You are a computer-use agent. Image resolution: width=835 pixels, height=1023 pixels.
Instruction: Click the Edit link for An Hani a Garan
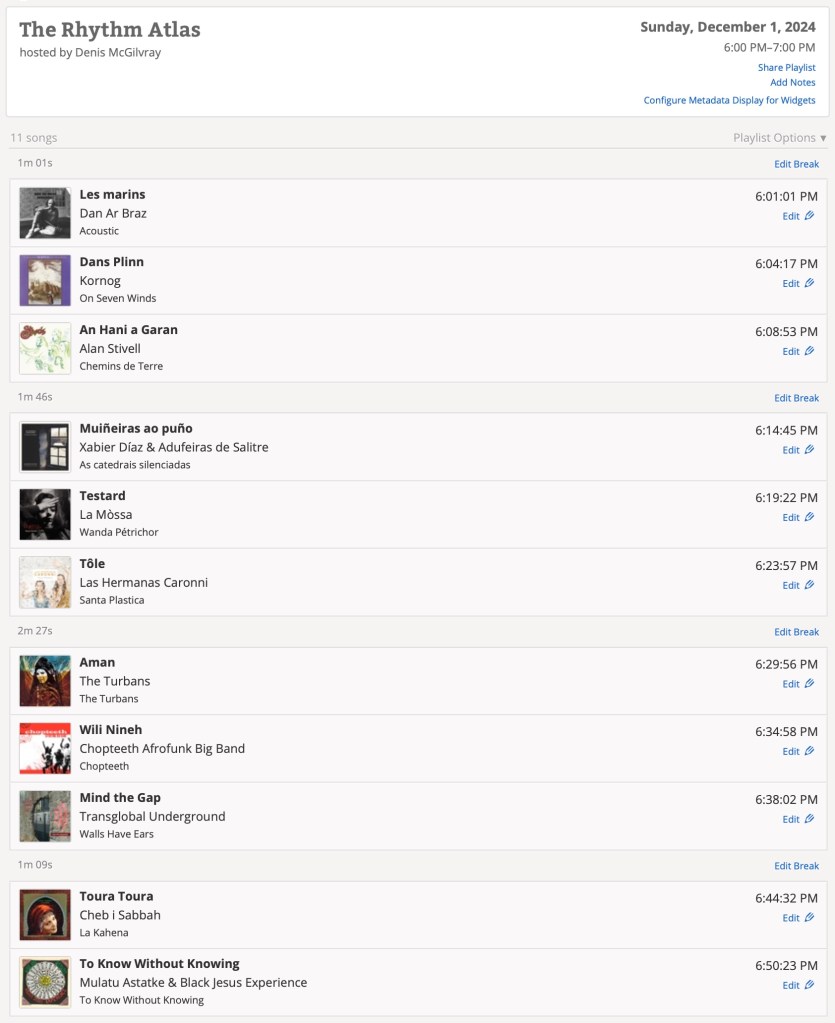point(791,351)
